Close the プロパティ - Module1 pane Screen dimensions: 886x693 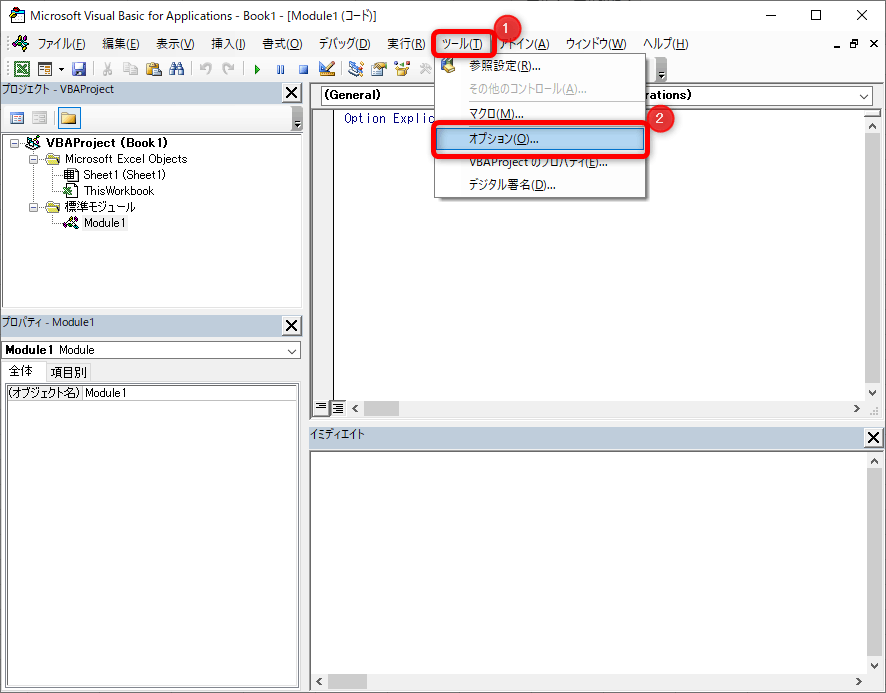(x=292, y=326)
